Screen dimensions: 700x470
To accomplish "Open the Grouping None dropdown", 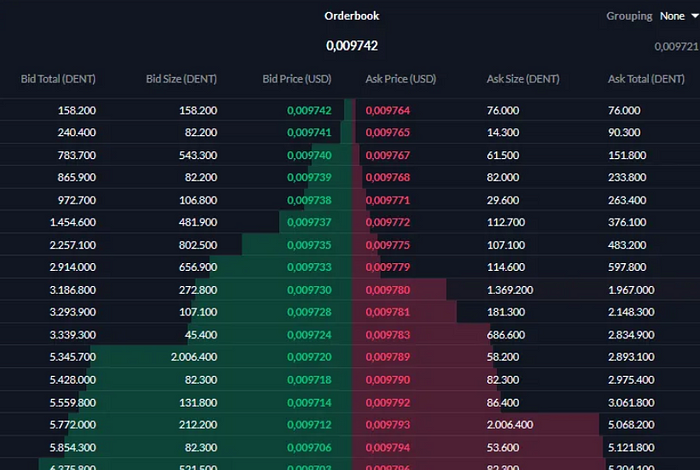I will pos(679,16).
